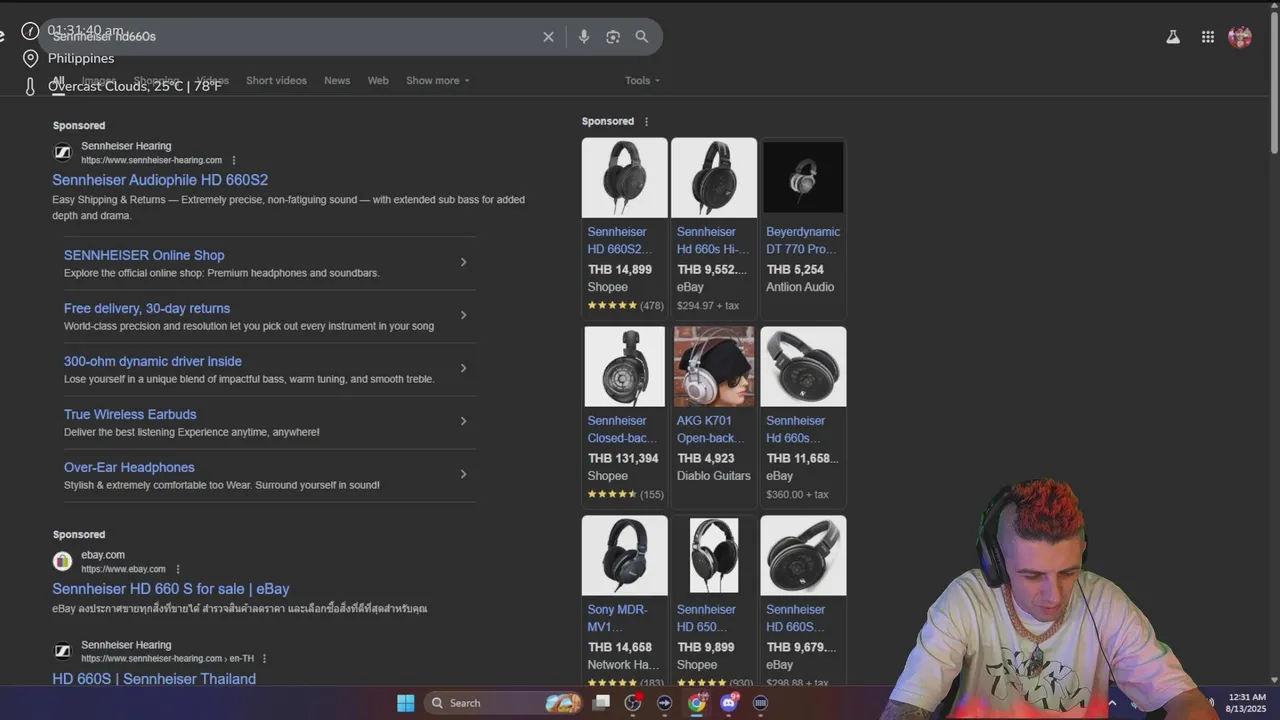
Task: Open options dots beside sennheiser-hearing.com en-TH URL
Action: tap(264, 659)
